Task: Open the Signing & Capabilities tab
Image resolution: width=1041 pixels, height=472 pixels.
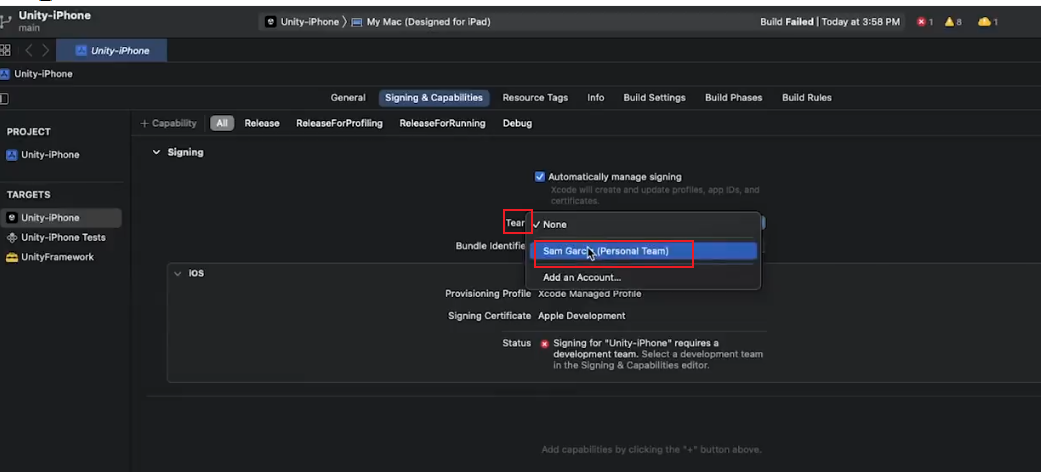Action: tap(434, 98)
